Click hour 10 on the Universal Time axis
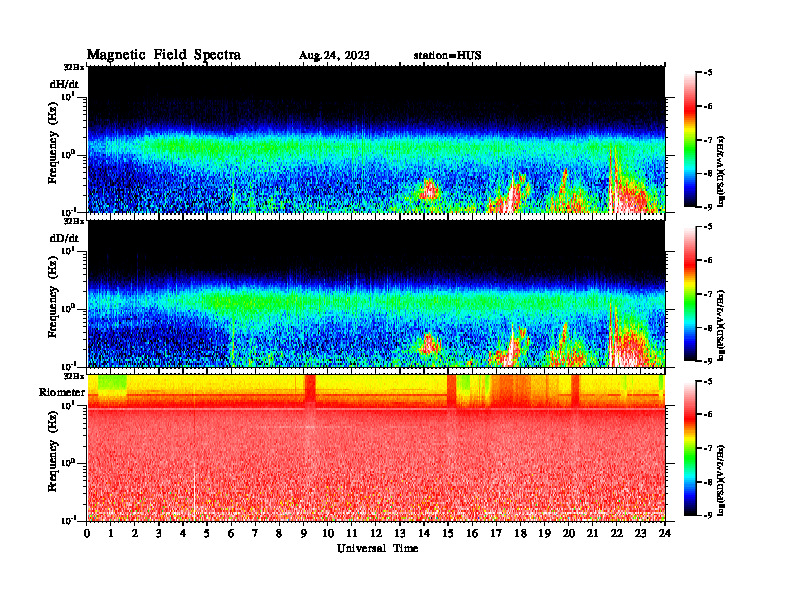The width and height of the screenshot is (792, 612). click(x=328, y=533)
